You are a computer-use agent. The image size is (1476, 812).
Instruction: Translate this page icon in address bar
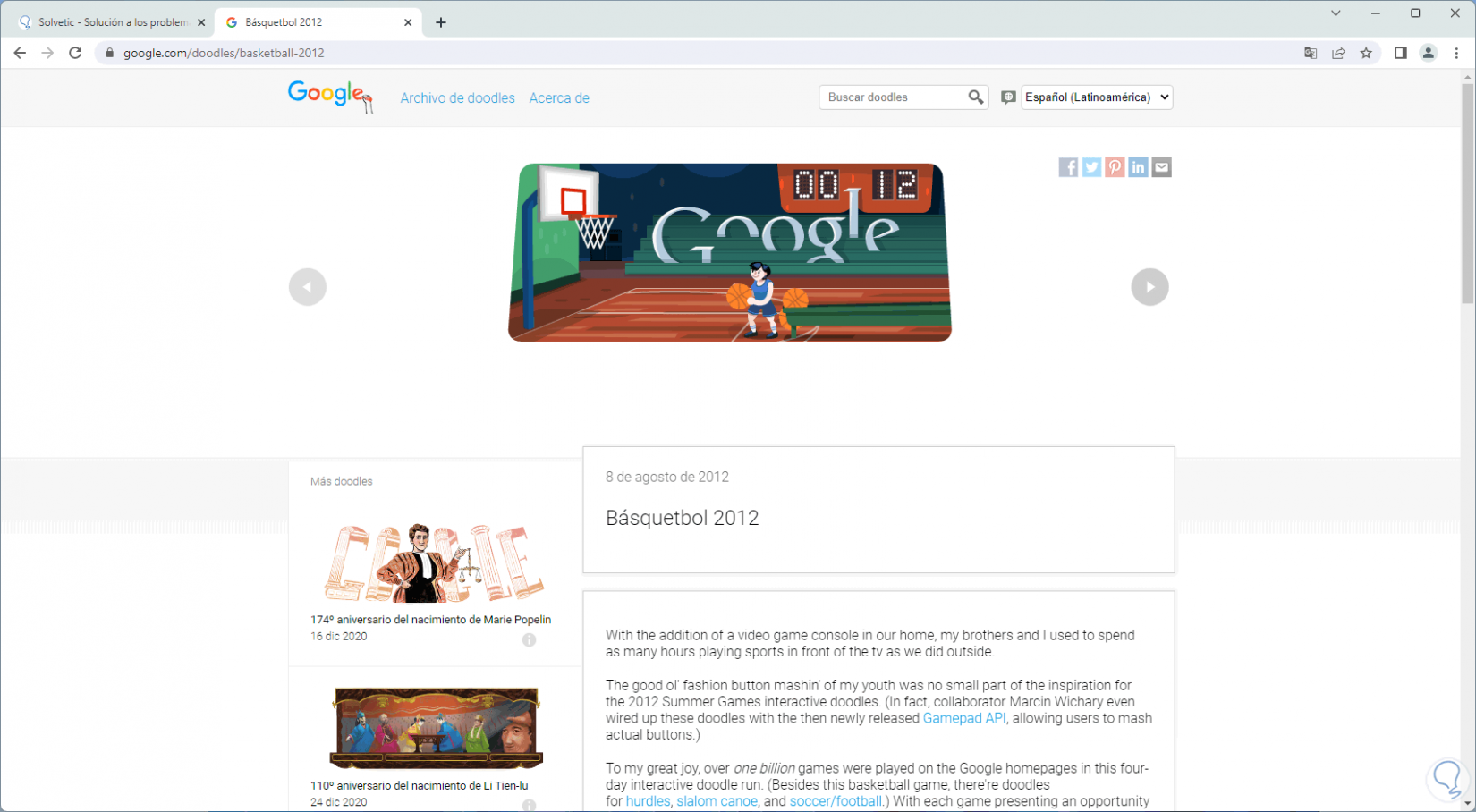[x=1311, y=53]
